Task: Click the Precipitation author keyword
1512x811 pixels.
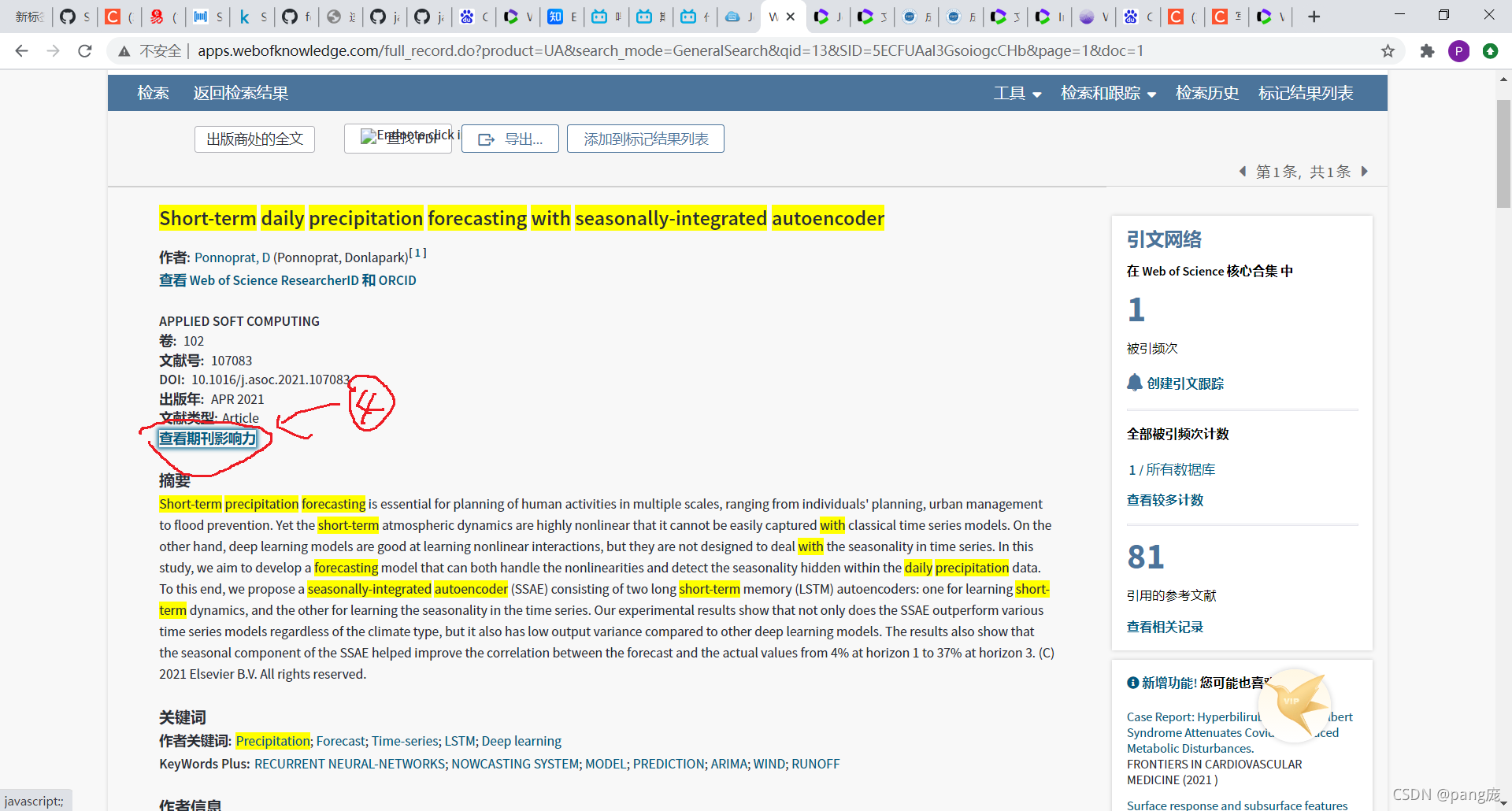Action: tap(272, 741)
